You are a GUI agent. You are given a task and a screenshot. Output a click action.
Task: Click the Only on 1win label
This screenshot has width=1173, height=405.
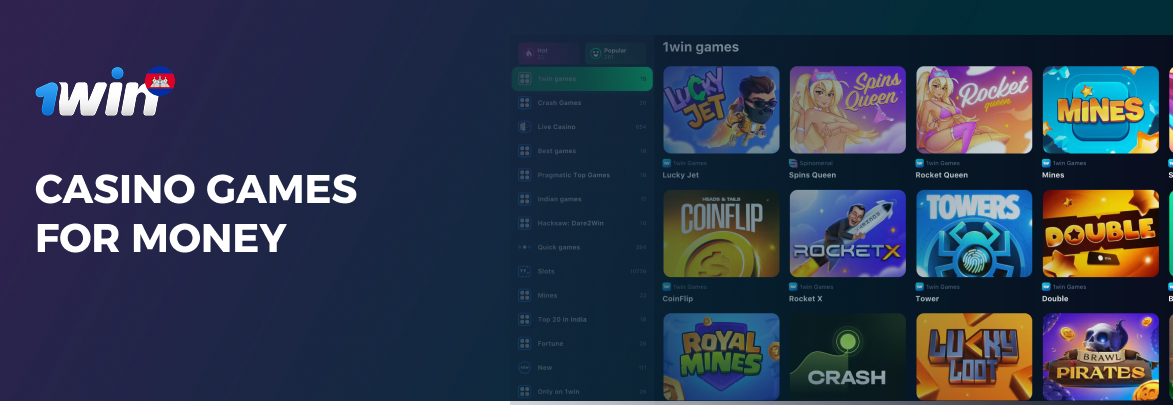[x=558, y=392]
